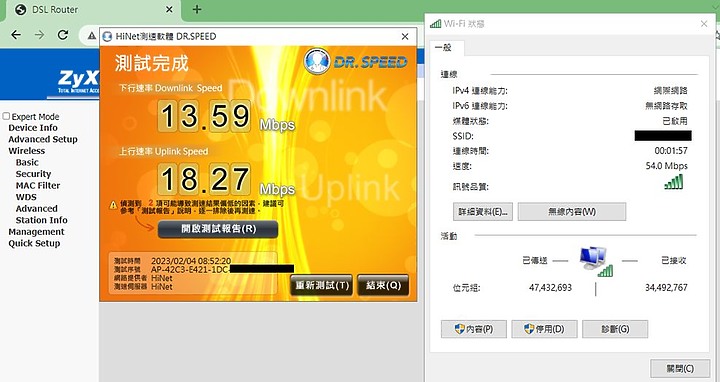The height and width of the screenshot is (382, 720).
Task: Click the 測試完成 heading
Action: tap(152, 63)
